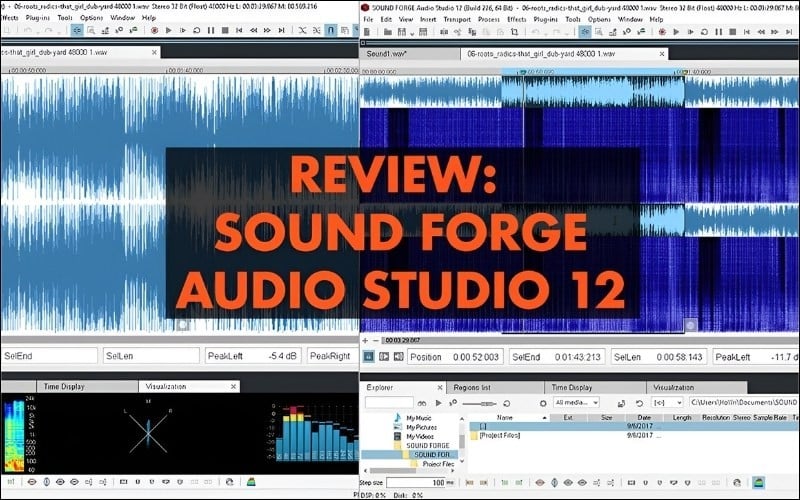Close the Explorer panel tab
The height and width of the screenshot is (500, 800).
point(440,388)
